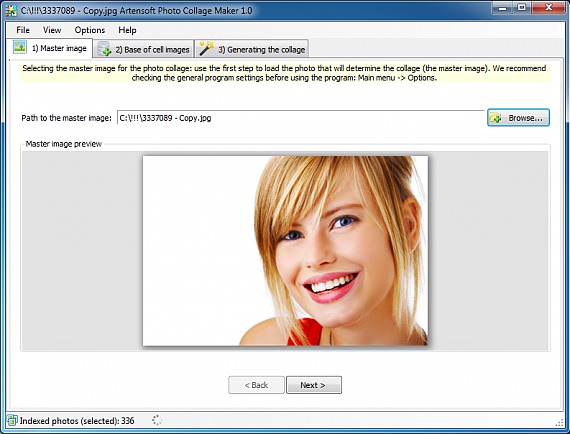Click the < Back button
Image resolution: width=570 pixels, height=434 pixels.
coord(256,385)
